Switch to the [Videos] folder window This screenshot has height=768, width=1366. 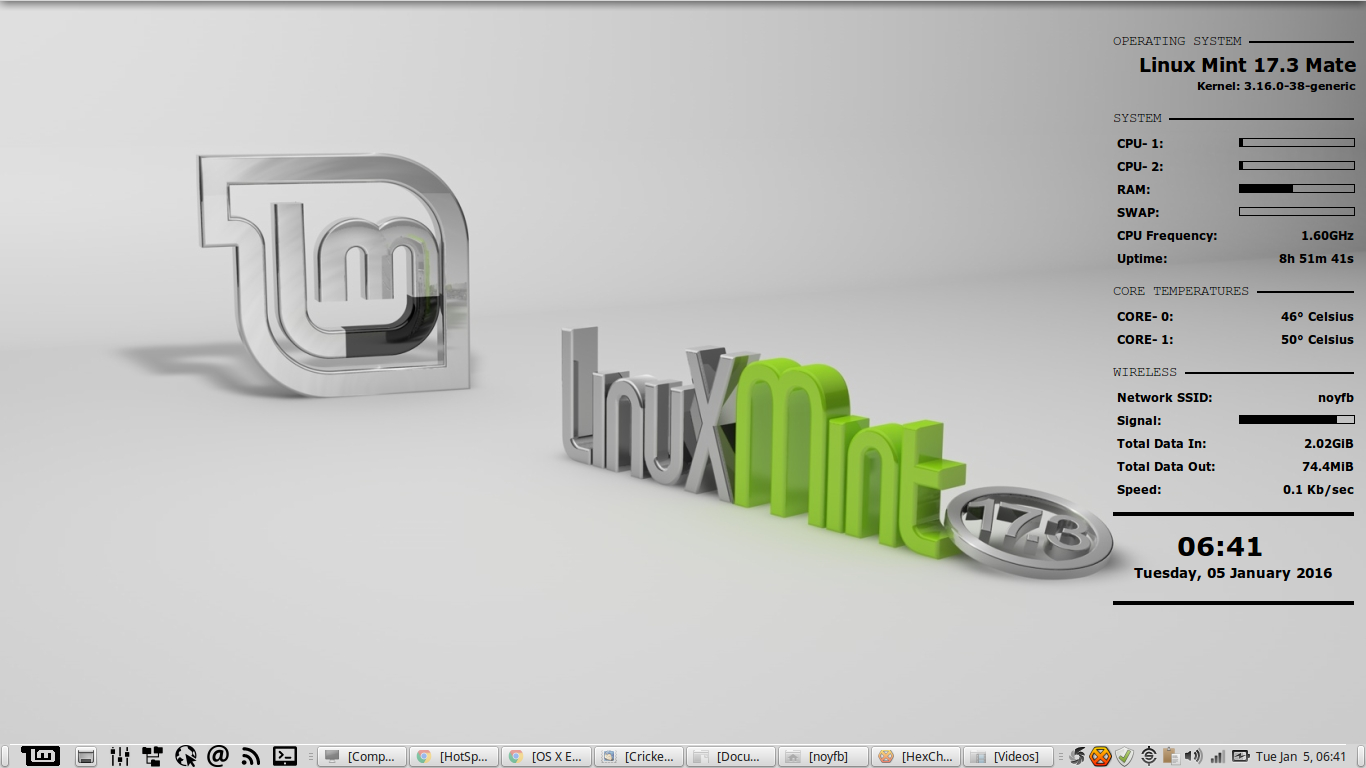[x=1007, y=757]
